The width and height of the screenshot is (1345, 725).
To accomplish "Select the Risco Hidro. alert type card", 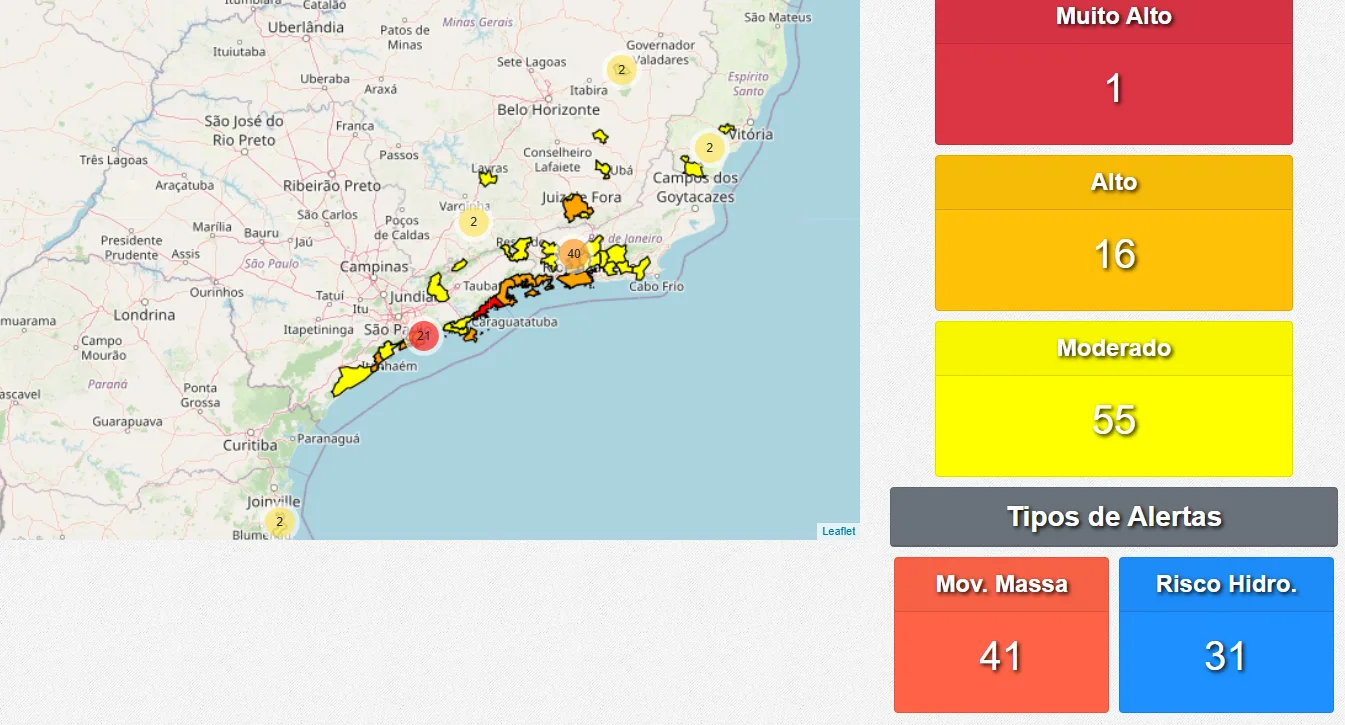I will tap(1226, 635).
